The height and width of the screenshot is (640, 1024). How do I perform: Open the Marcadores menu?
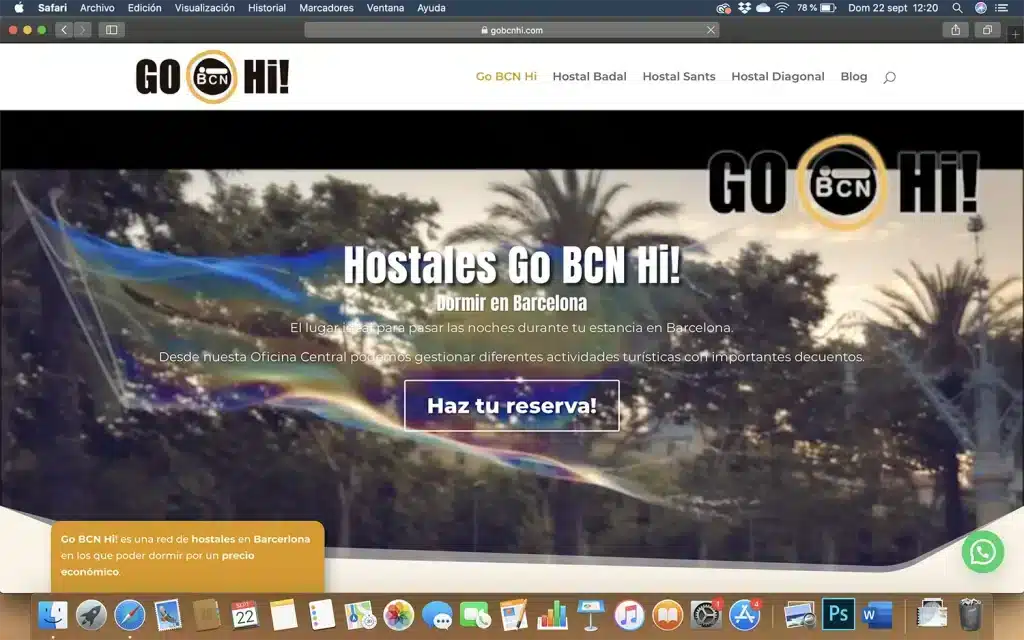pyautogui.click(x=325, y=8)
